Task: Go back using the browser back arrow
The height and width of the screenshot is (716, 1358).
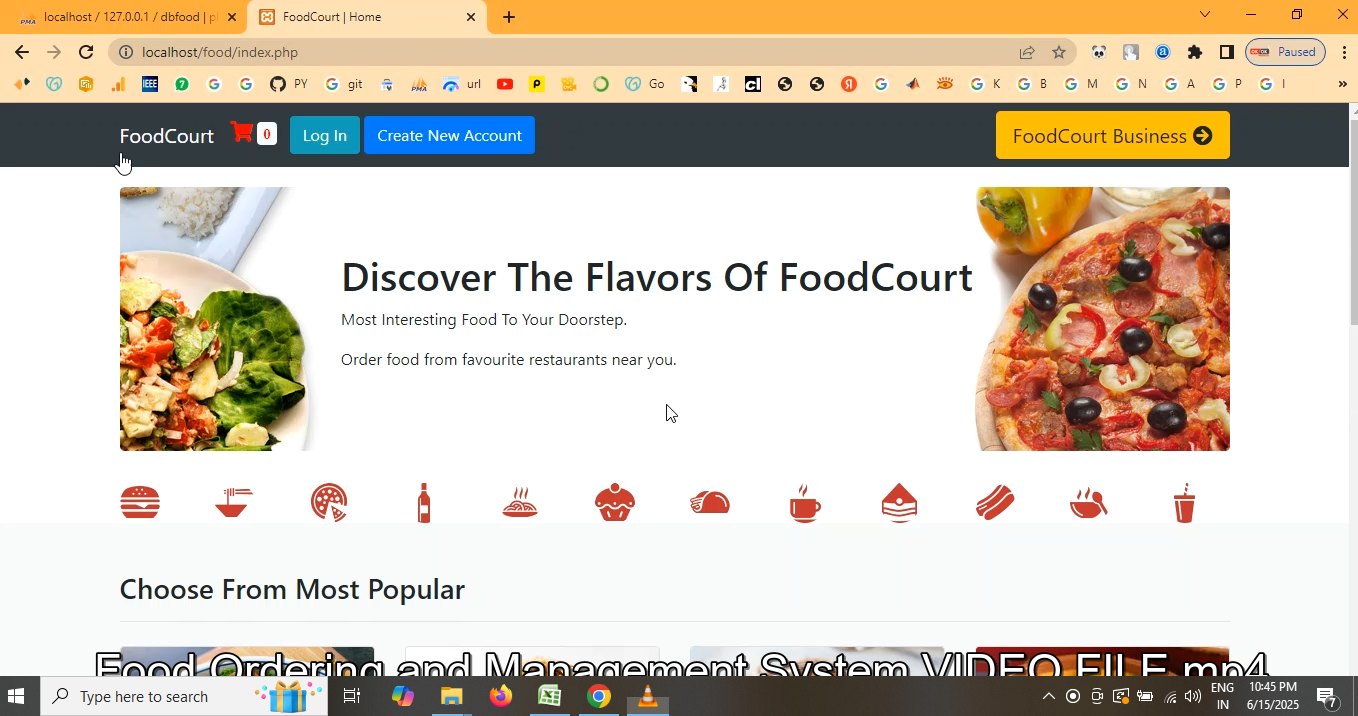Action: tap(22, 52)
